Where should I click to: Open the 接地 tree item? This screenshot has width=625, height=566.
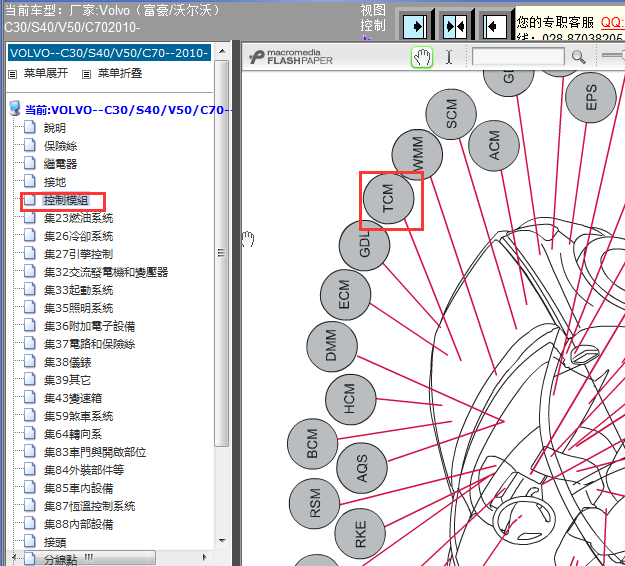point(55,182)
